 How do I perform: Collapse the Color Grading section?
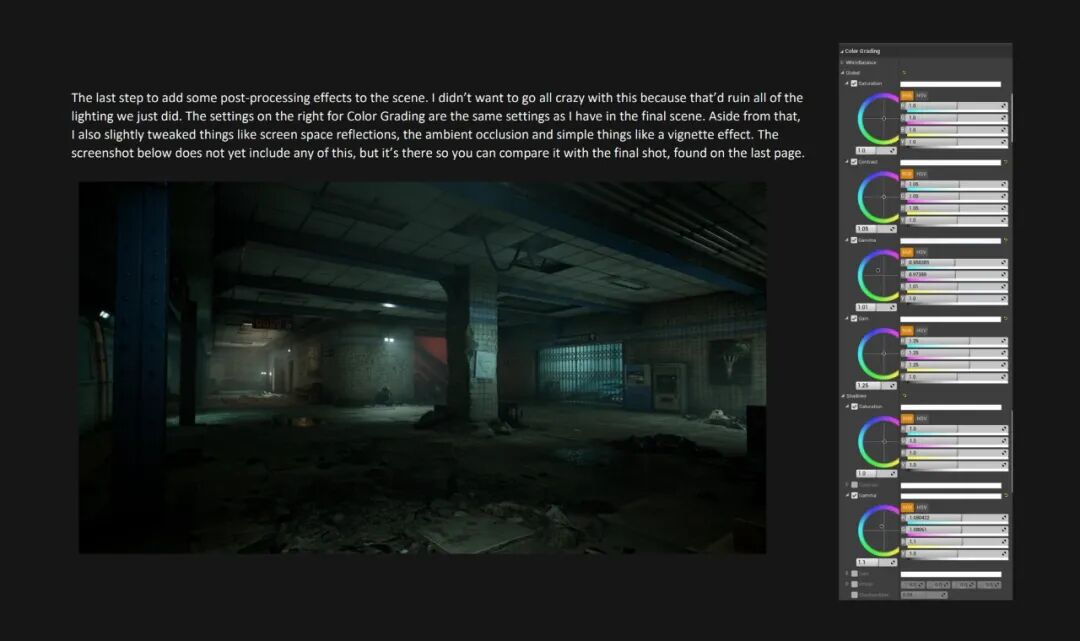point(842,51)
